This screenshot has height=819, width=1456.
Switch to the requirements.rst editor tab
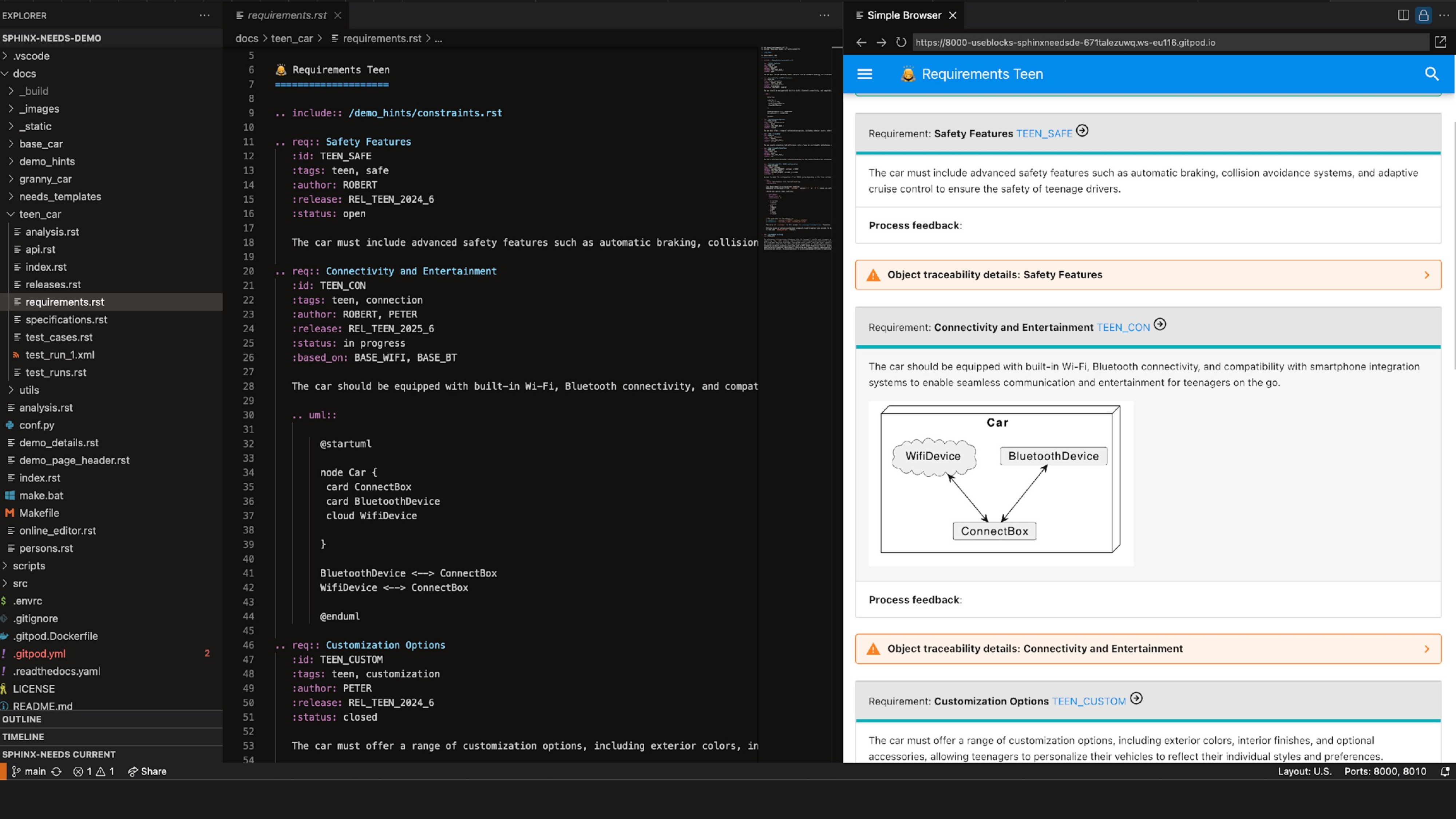(287, 15)
